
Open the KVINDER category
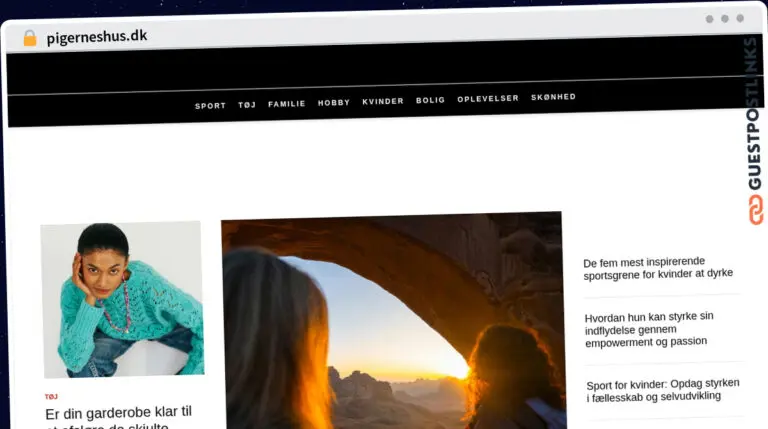(383, 101)
